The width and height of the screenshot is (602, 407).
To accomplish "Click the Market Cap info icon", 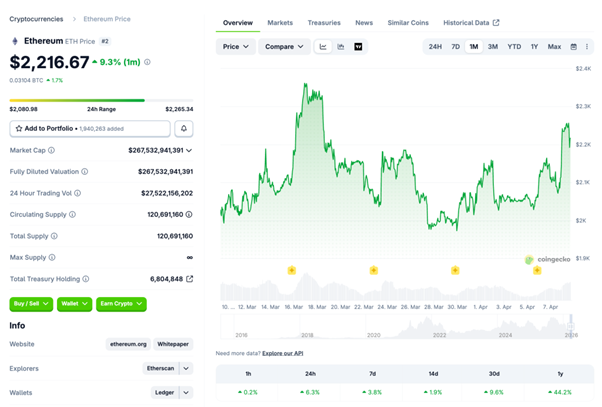I will 50,150.
